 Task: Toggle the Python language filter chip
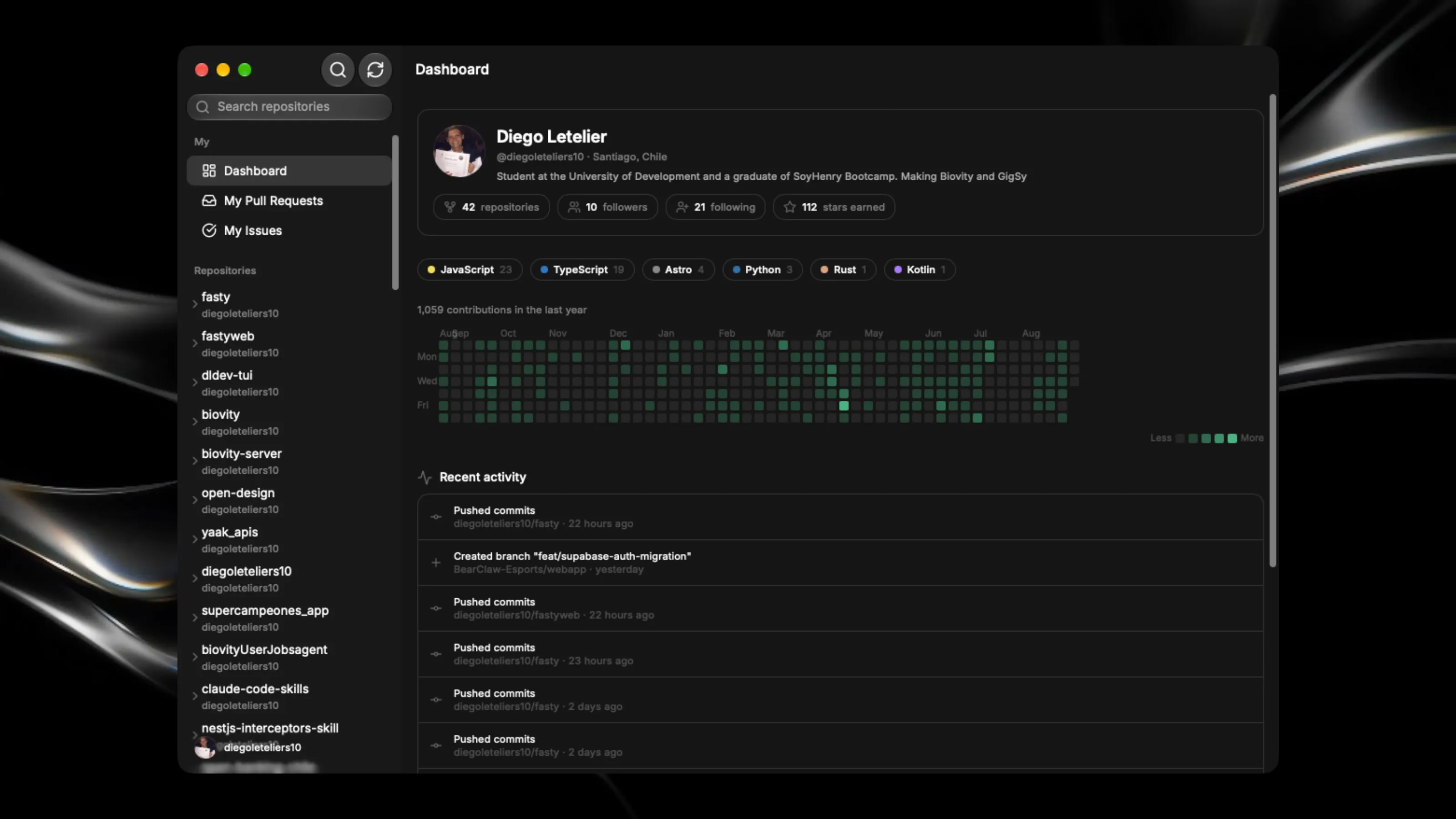(763, 270)
